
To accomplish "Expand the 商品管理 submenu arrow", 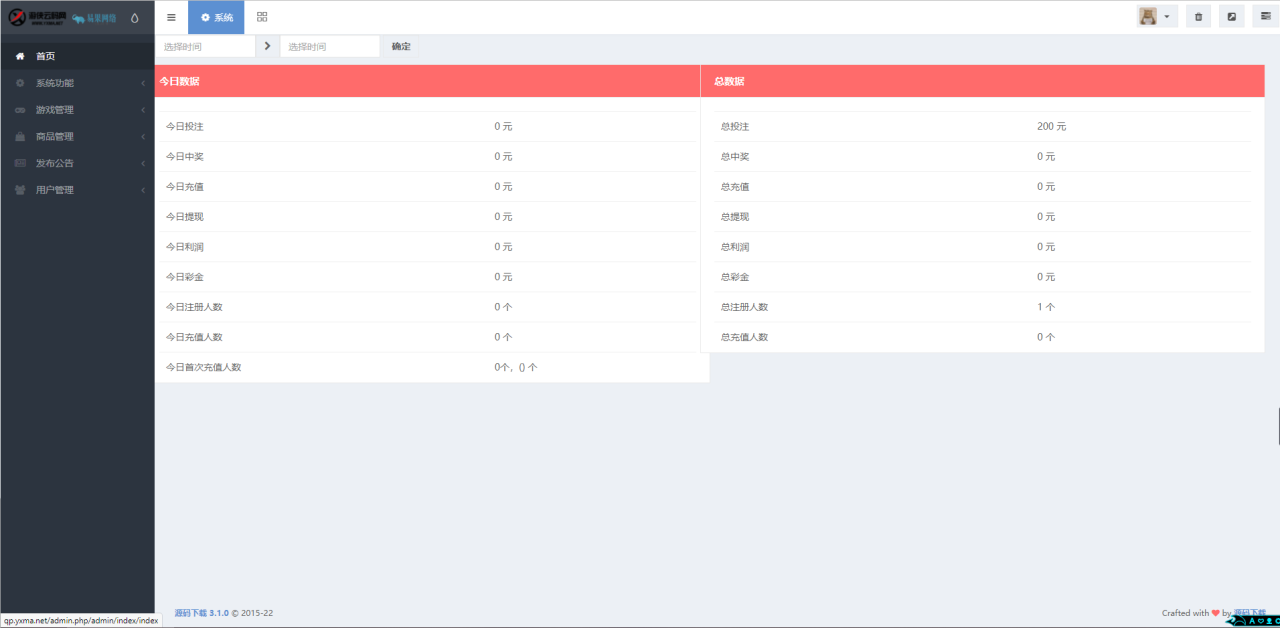I will click(143, 136).
